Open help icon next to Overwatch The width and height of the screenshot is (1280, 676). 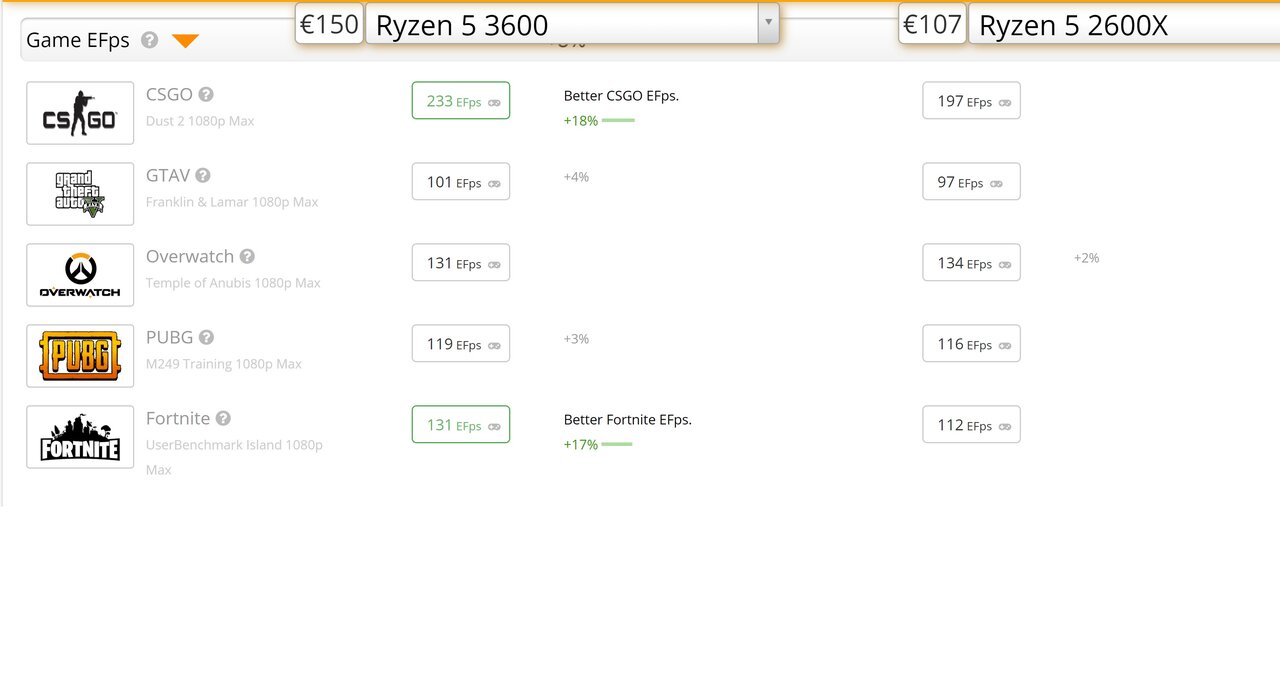pyautogui.click(x=247, y=257)
